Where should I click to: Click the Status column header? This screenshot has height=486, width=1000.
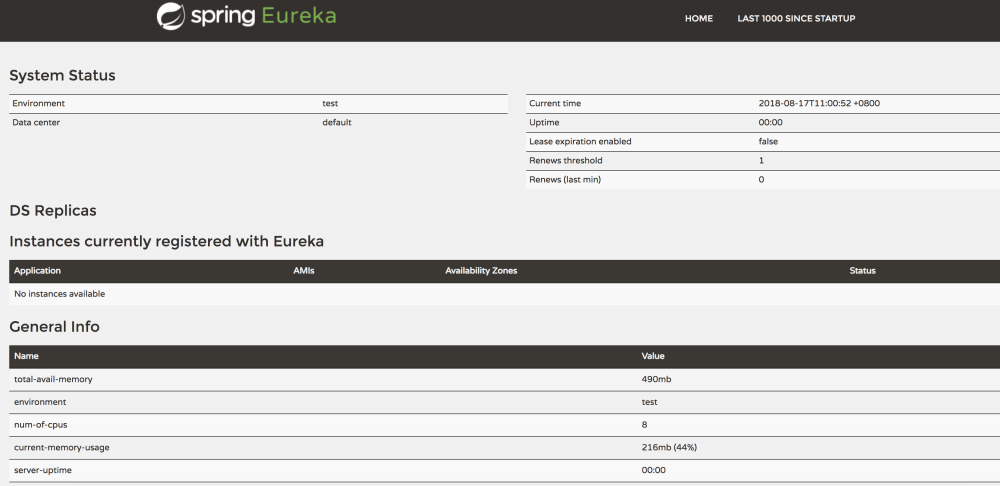862,271
